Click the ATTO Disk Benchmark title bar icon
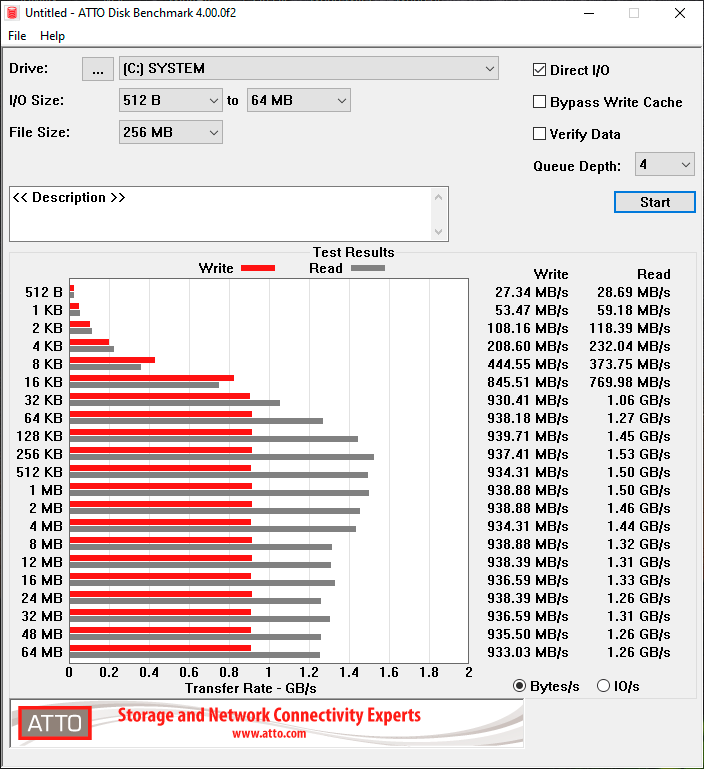The width and height of the screenshot is (704, 769). click(x=12, y=13)
